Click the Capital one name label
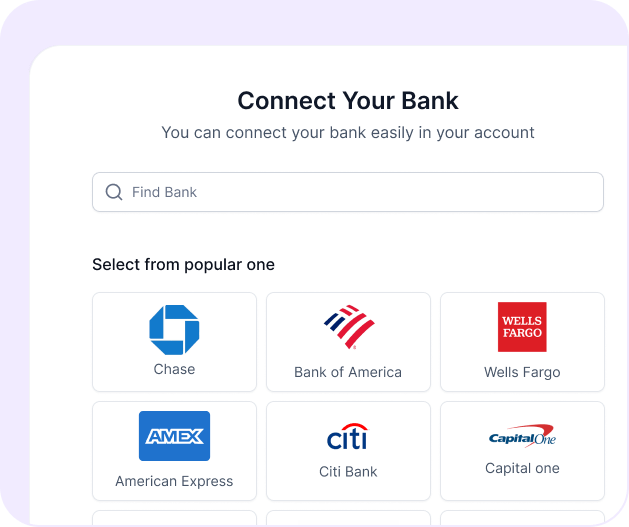The image size is (629, 527). tap(522, 468)
